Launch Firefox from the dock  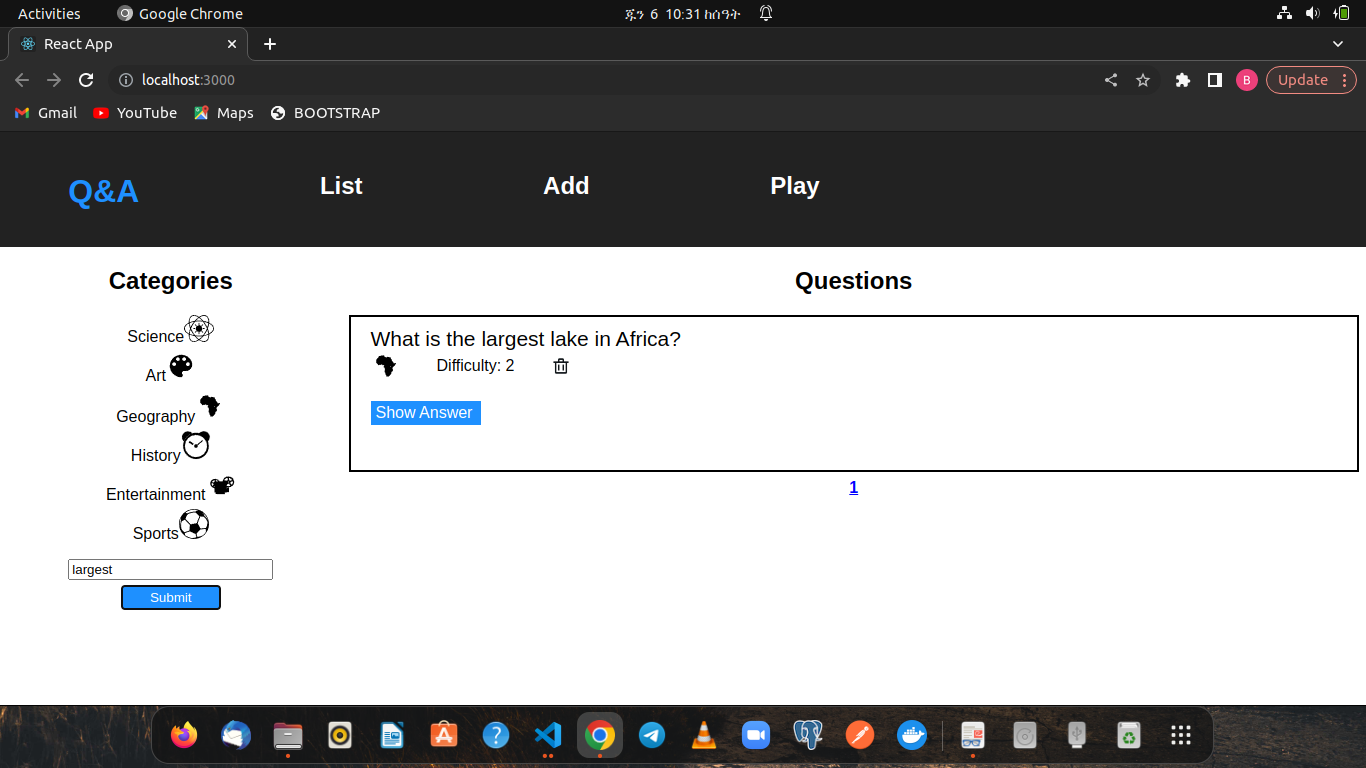tap(184, 735)
